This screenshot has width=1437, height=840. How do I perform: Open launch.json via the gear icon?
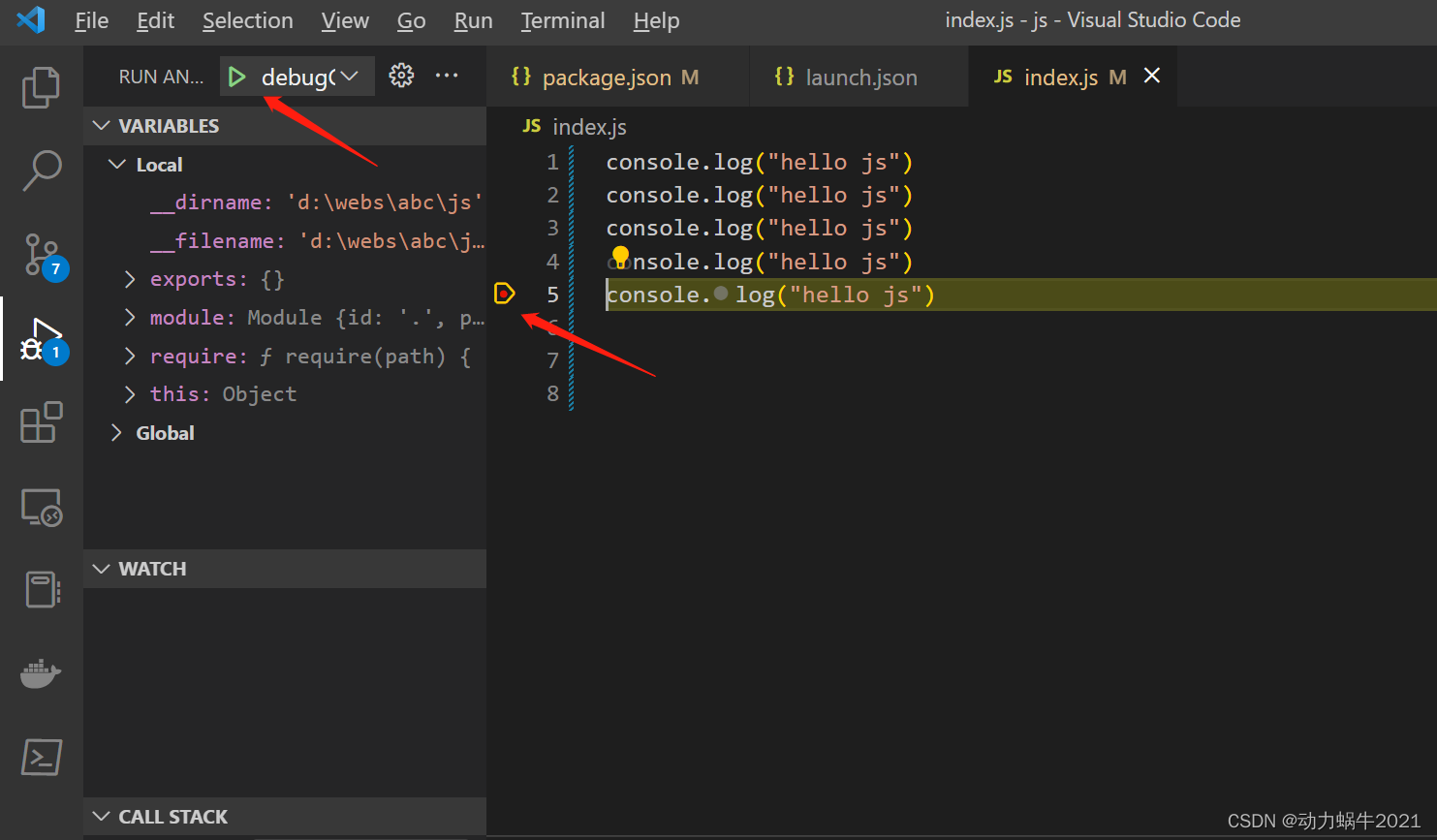coord(401,76)
